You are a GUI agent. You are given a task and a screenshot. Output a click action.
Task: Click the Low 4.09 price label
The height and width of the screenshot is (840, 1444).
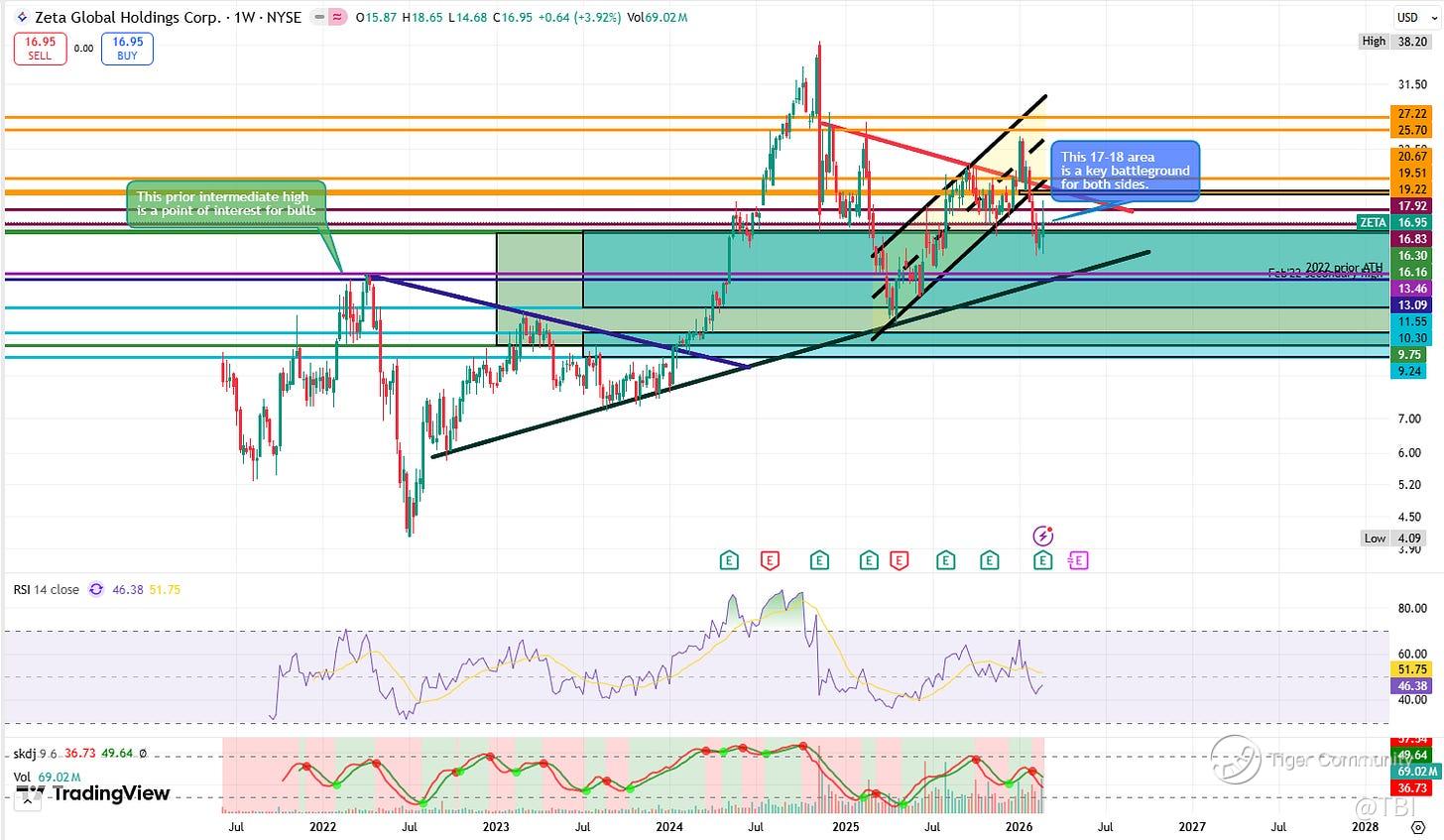pos(1395,538)
